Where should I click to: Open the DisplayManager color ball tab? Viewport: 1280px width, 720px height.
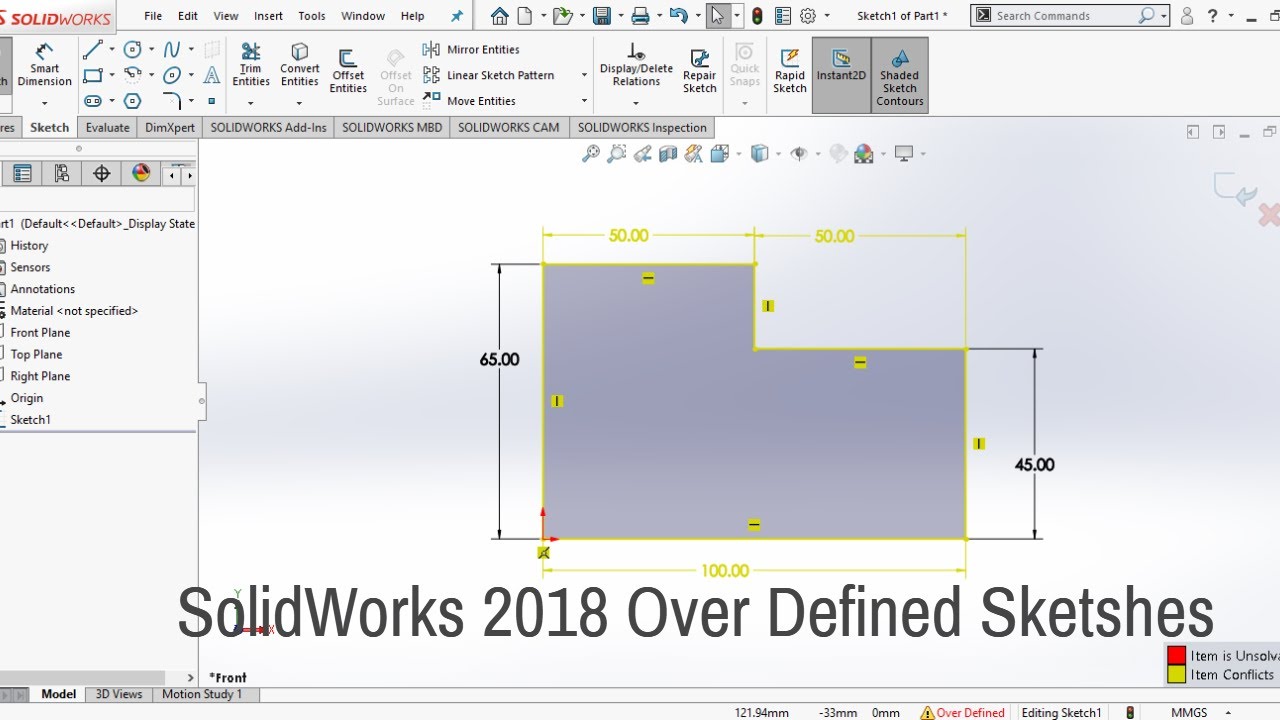click(x=141, y=173)
